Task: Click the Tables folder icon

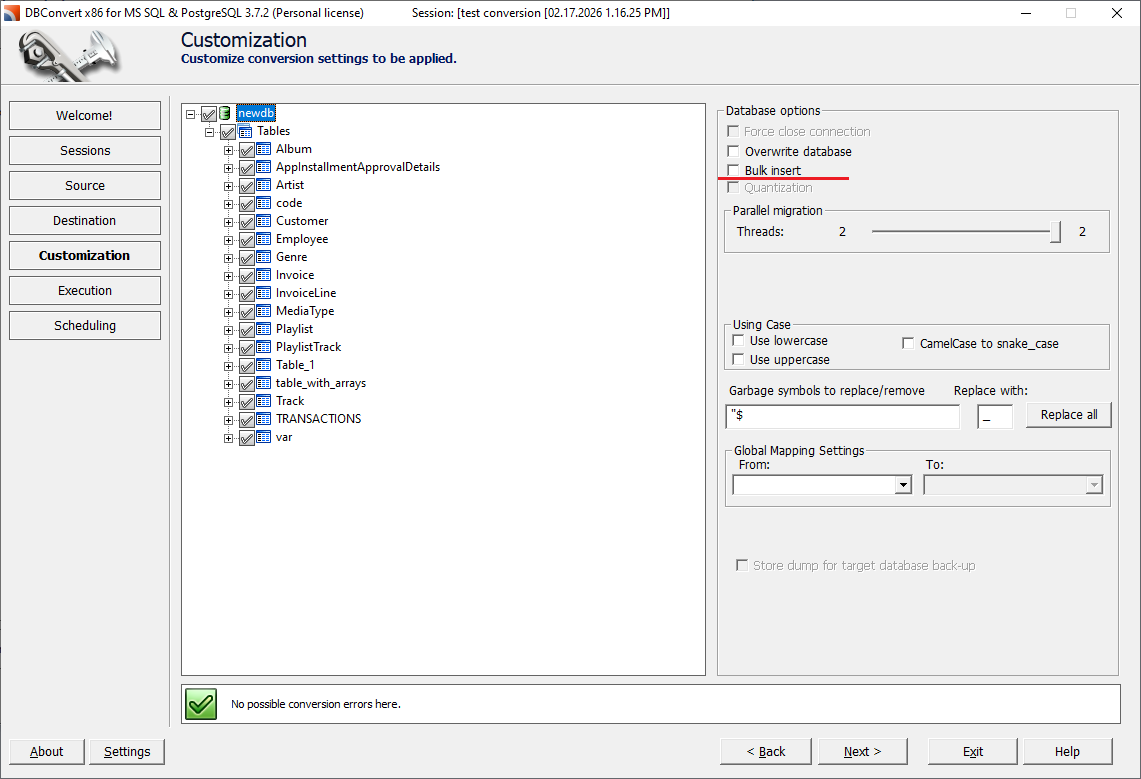Action: point(245,131)
